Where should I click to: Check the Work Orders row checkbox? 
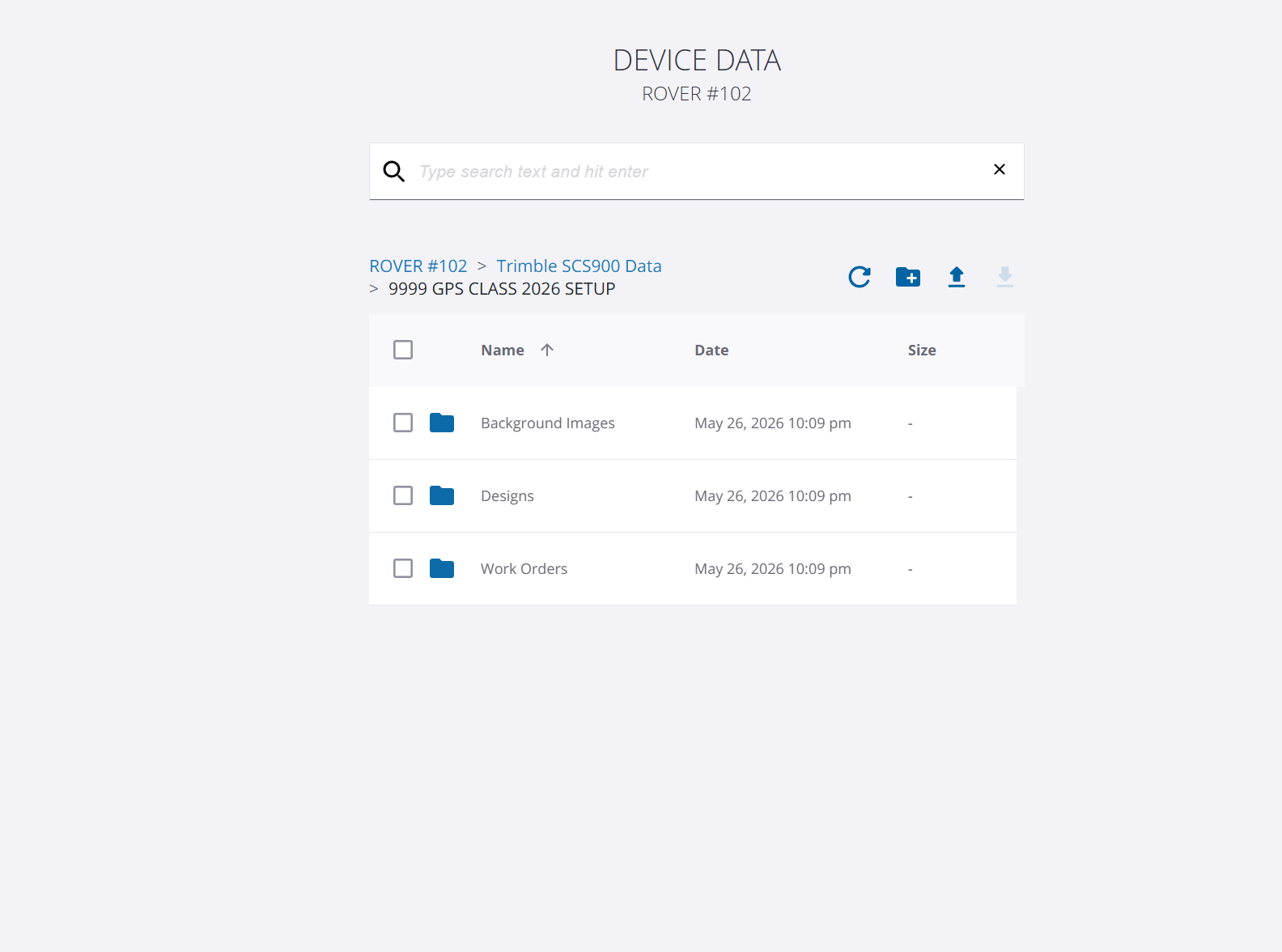coord(403,568)
